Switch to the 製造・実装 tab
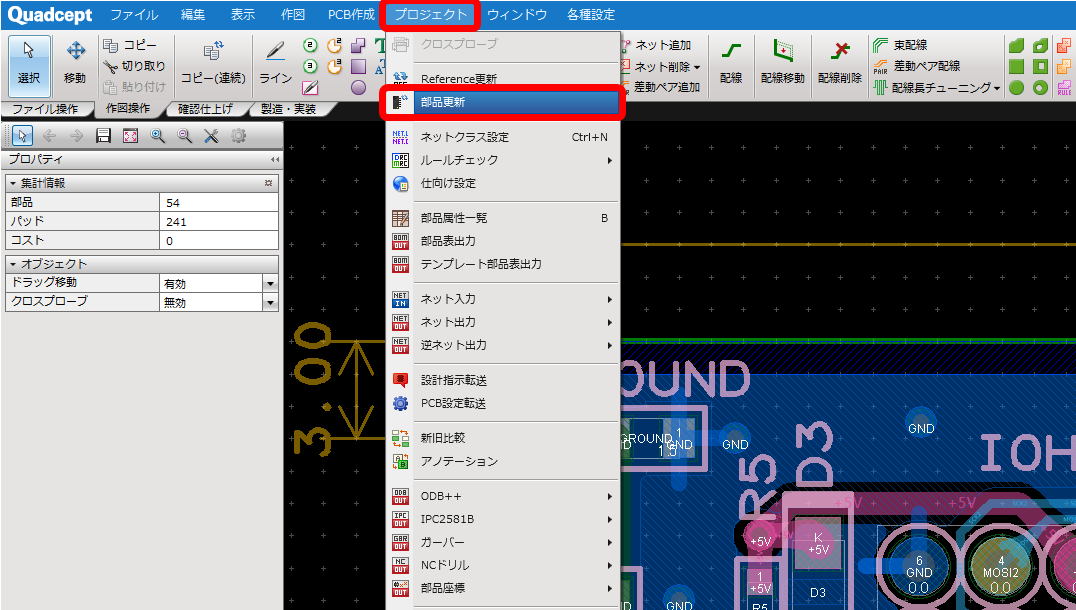 288,108
